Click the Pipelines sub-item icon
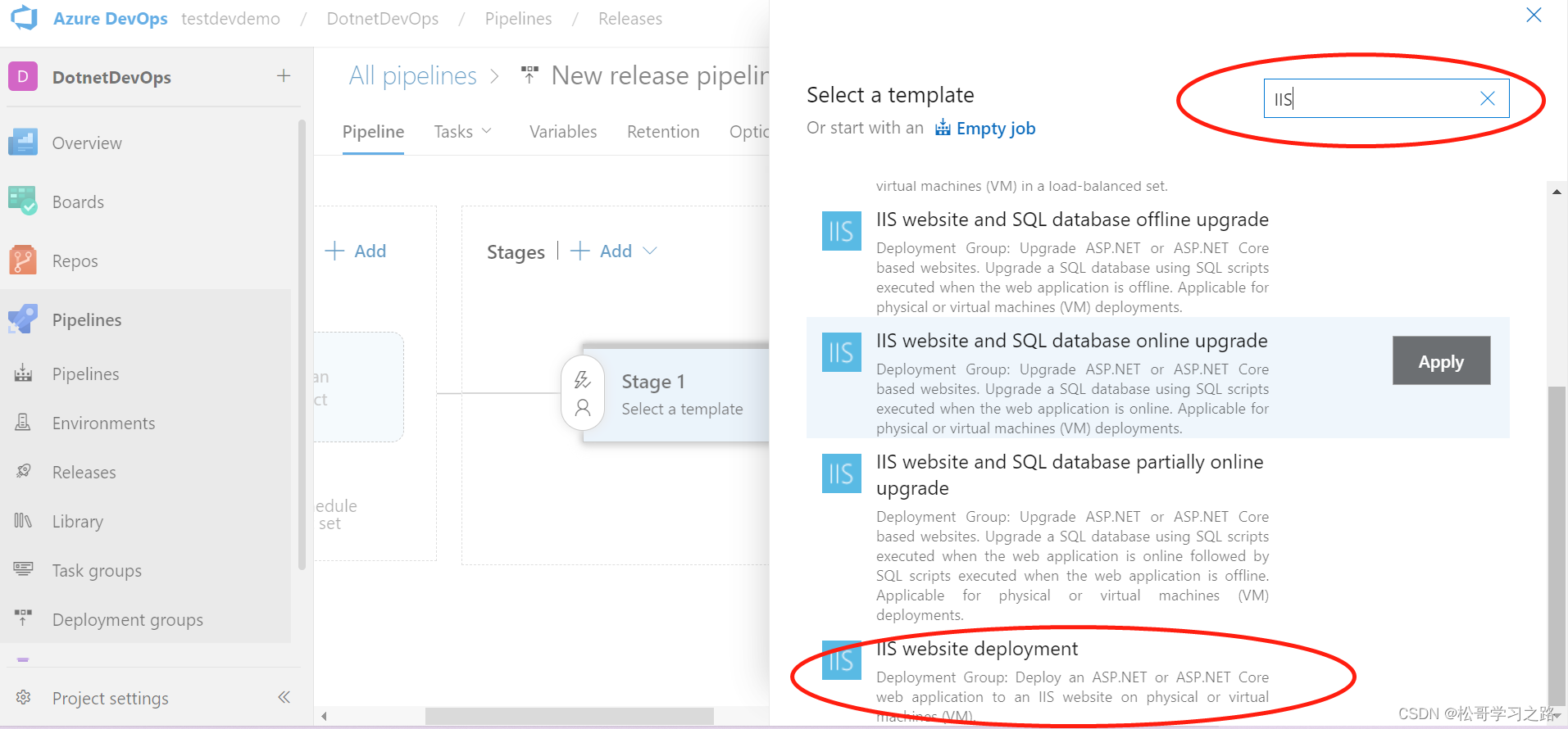The width and height of the screenshot is (1568, 729). pyautogui.click(x=23, y=374)
